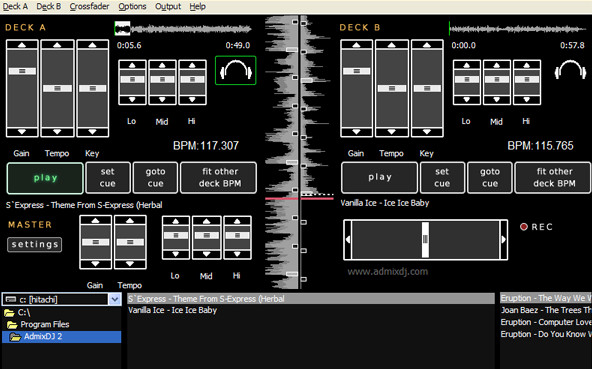Screen dimensions: 592x369
Task: Cut Deck A Hi EQ down arrow
Action: pos(192,100)
